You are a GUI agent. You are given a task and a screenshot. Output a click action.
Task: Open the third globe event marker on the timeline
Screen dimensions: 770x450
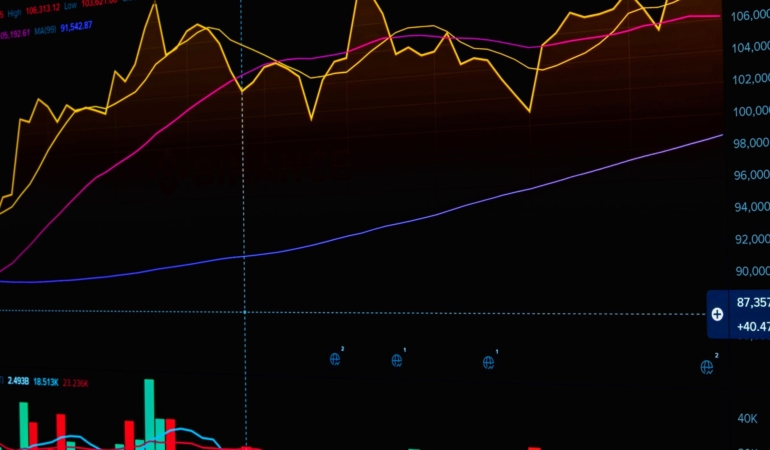488,363
